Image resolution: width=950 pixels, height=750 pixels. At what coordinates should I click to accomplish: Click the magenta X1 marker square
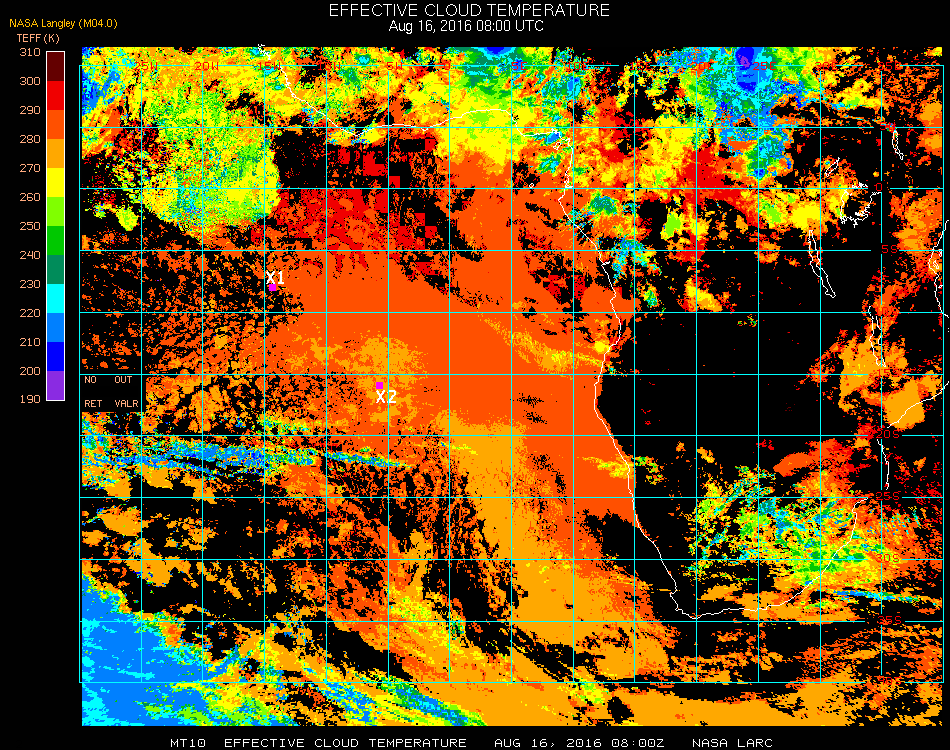point(273,287)
